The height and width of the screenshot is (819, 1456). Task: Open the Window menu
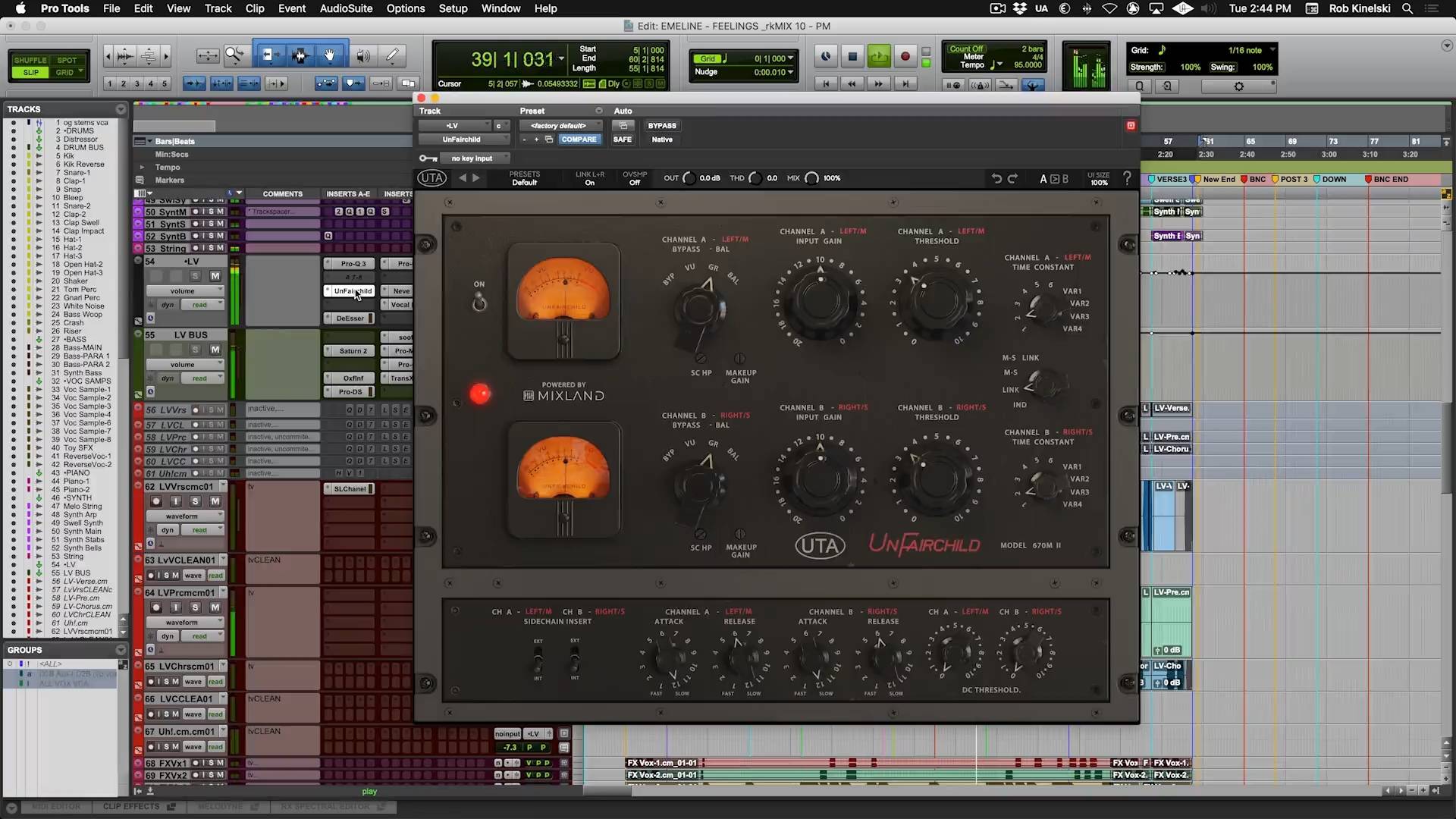pos(500,8)
